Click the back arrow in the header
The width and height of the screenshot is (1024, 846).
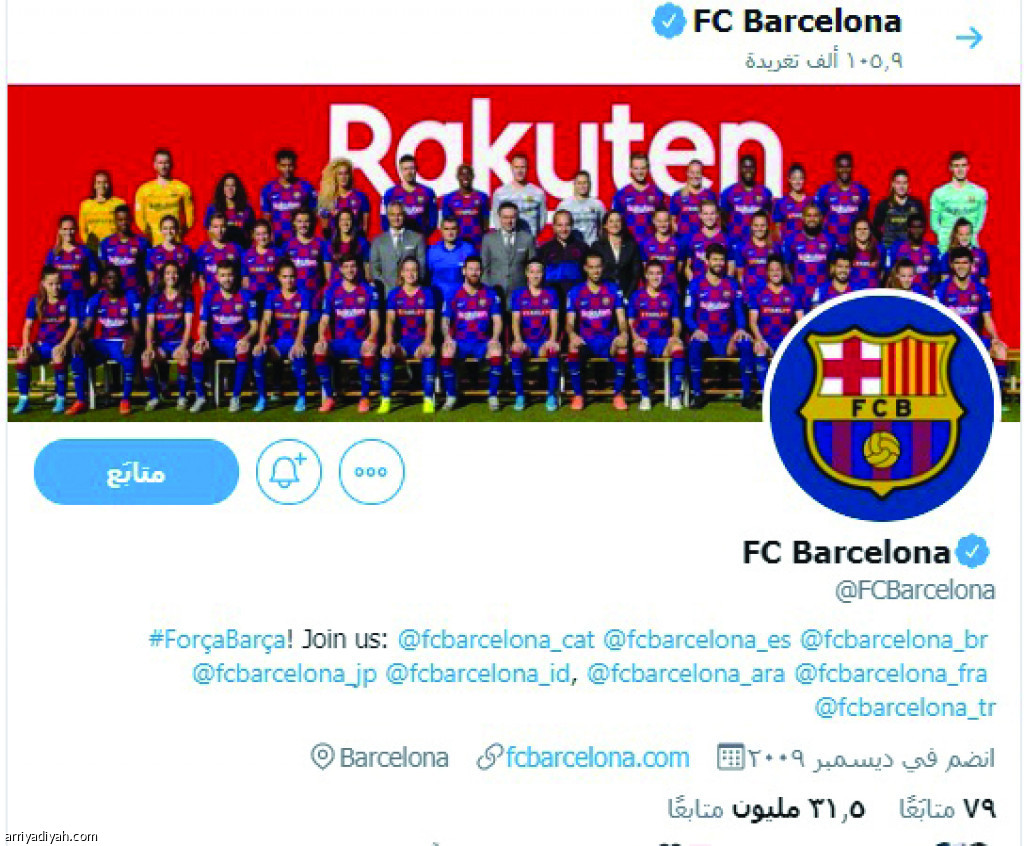(x=969, y=38)
